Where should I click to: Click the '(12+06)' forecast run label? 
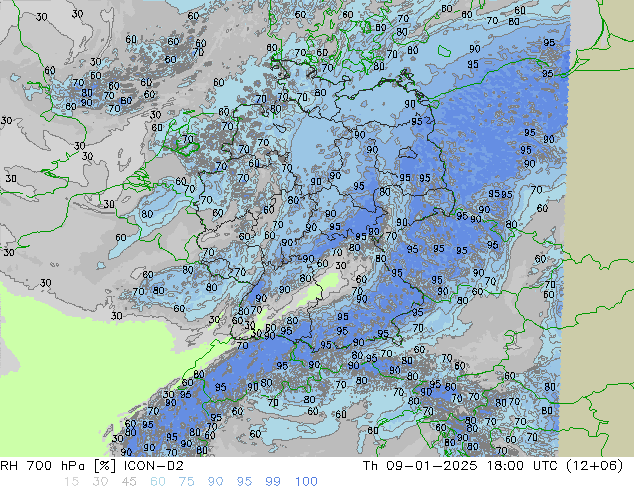coord(594,466)
